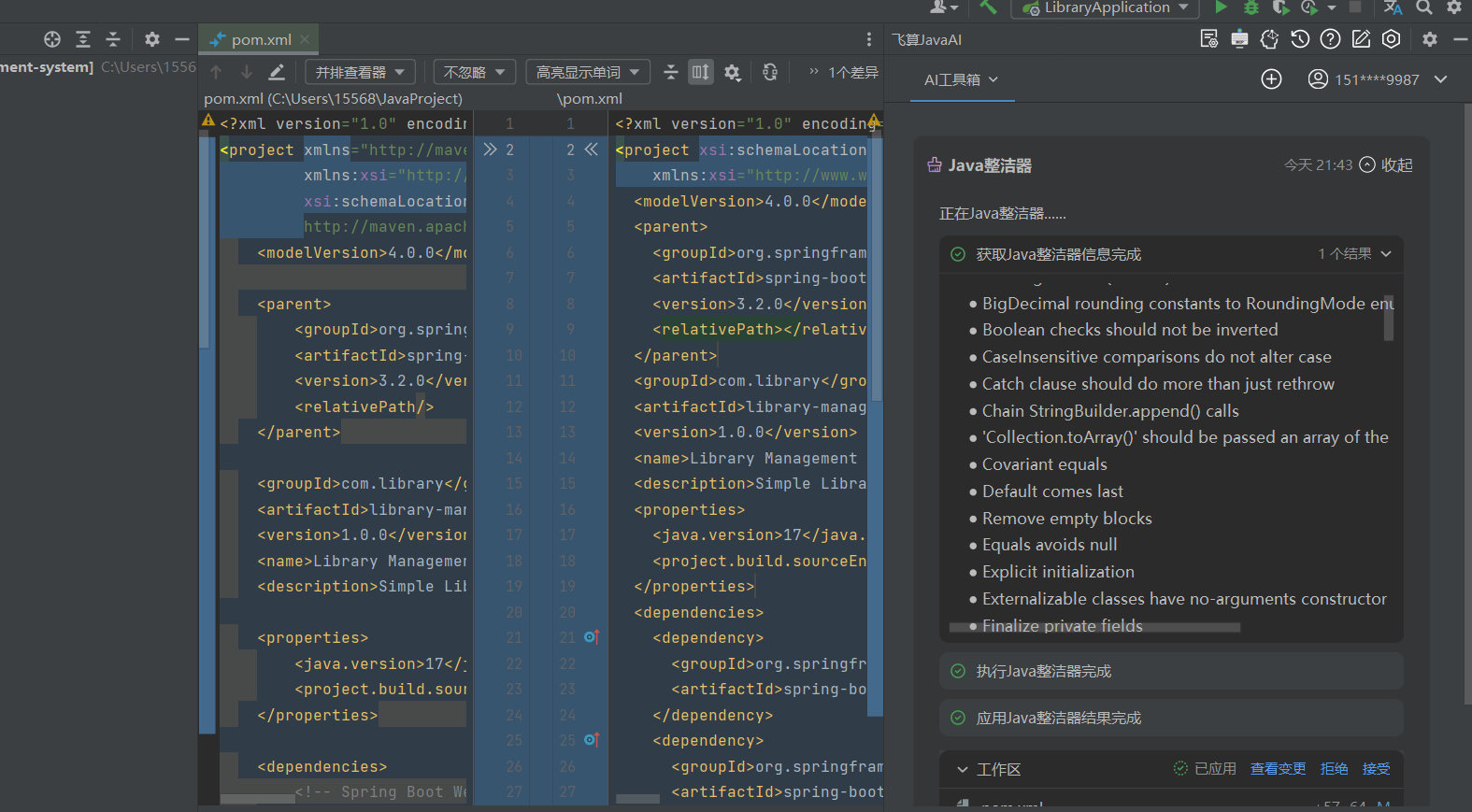Image resolution: width=1472 pixels, height=812 pixels.
Task: Open the 高亮显示单词 highlight dropdown
Action: point(588,72)
